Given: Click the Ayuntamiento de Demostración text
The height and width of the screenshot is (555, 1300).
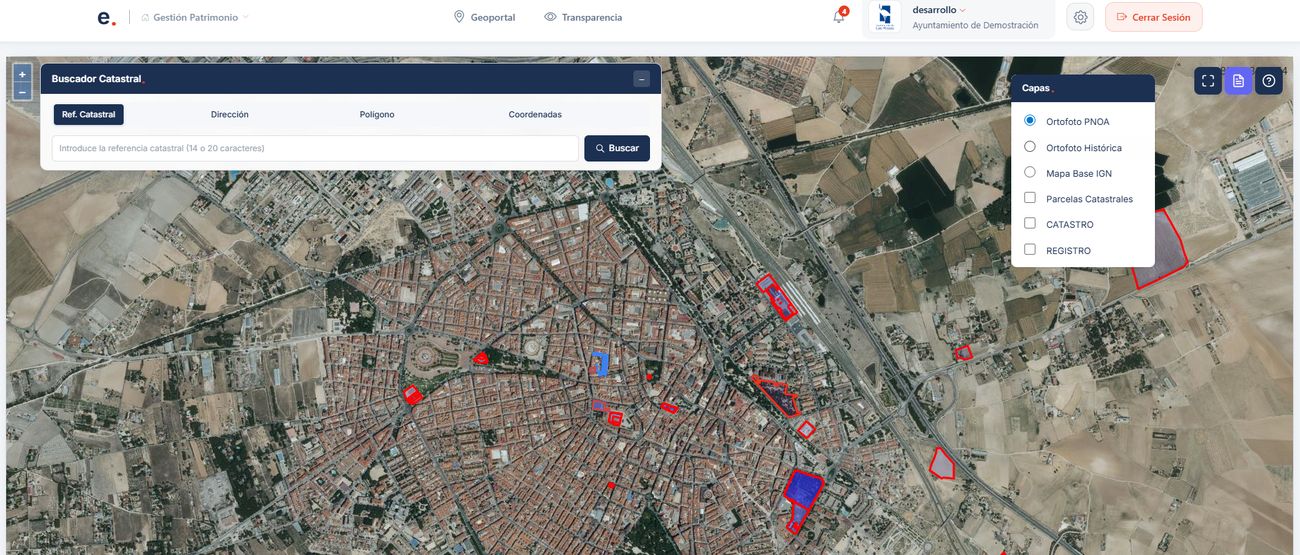Looking at the screenshot, I should 975,25.
